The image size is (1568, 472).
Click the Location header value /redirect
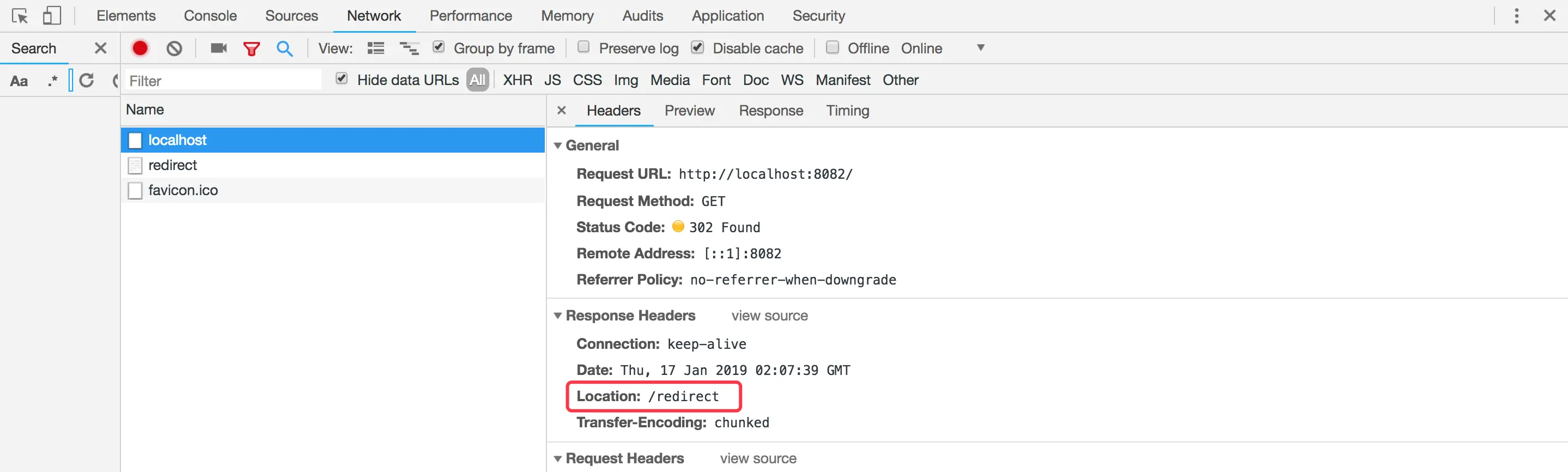683,396
